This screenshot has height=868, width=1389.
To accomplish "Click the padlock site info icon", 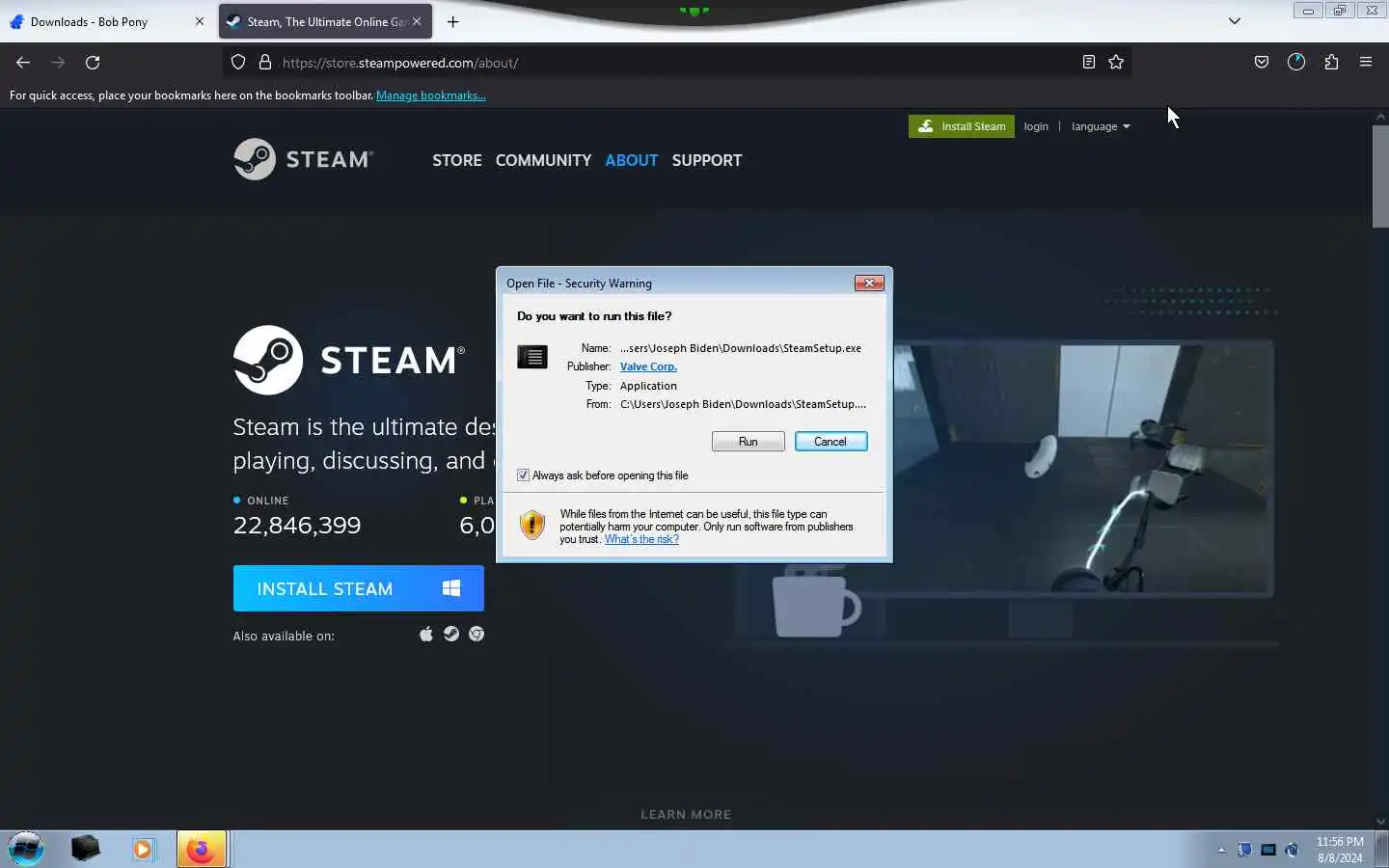I will [265, 63].
